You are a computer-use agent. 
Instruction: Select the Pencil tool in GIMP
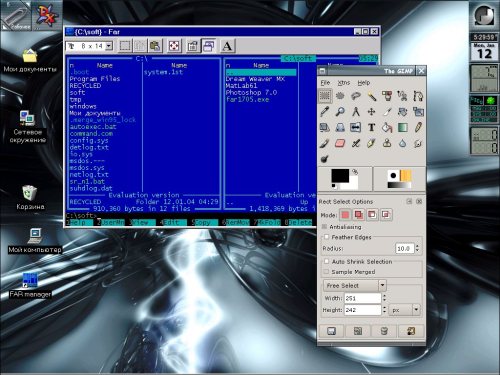(x=418, y=127)
